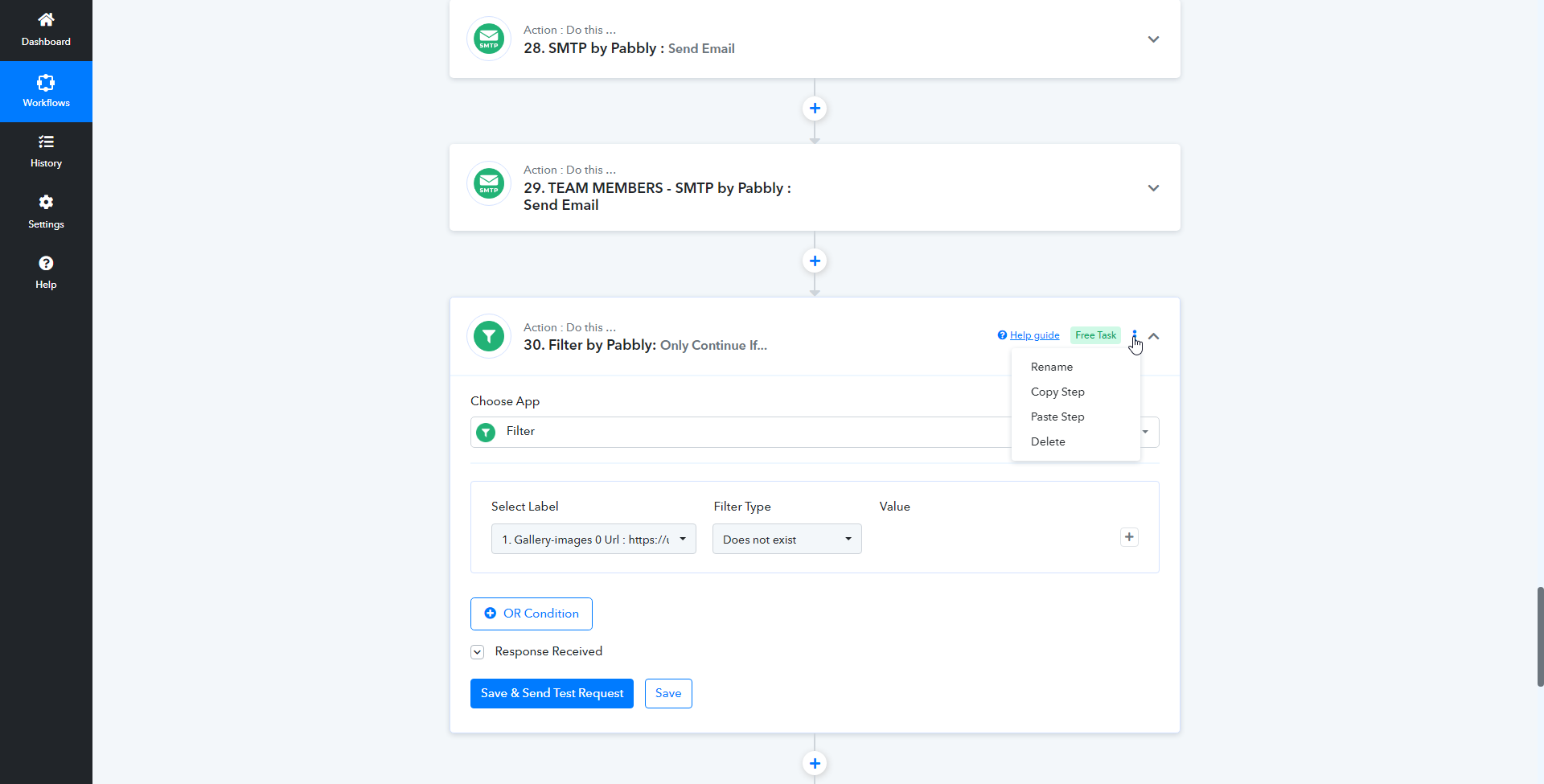
Task: Click the page vertical scrollbar thumb
Action: pos(1540,636)
